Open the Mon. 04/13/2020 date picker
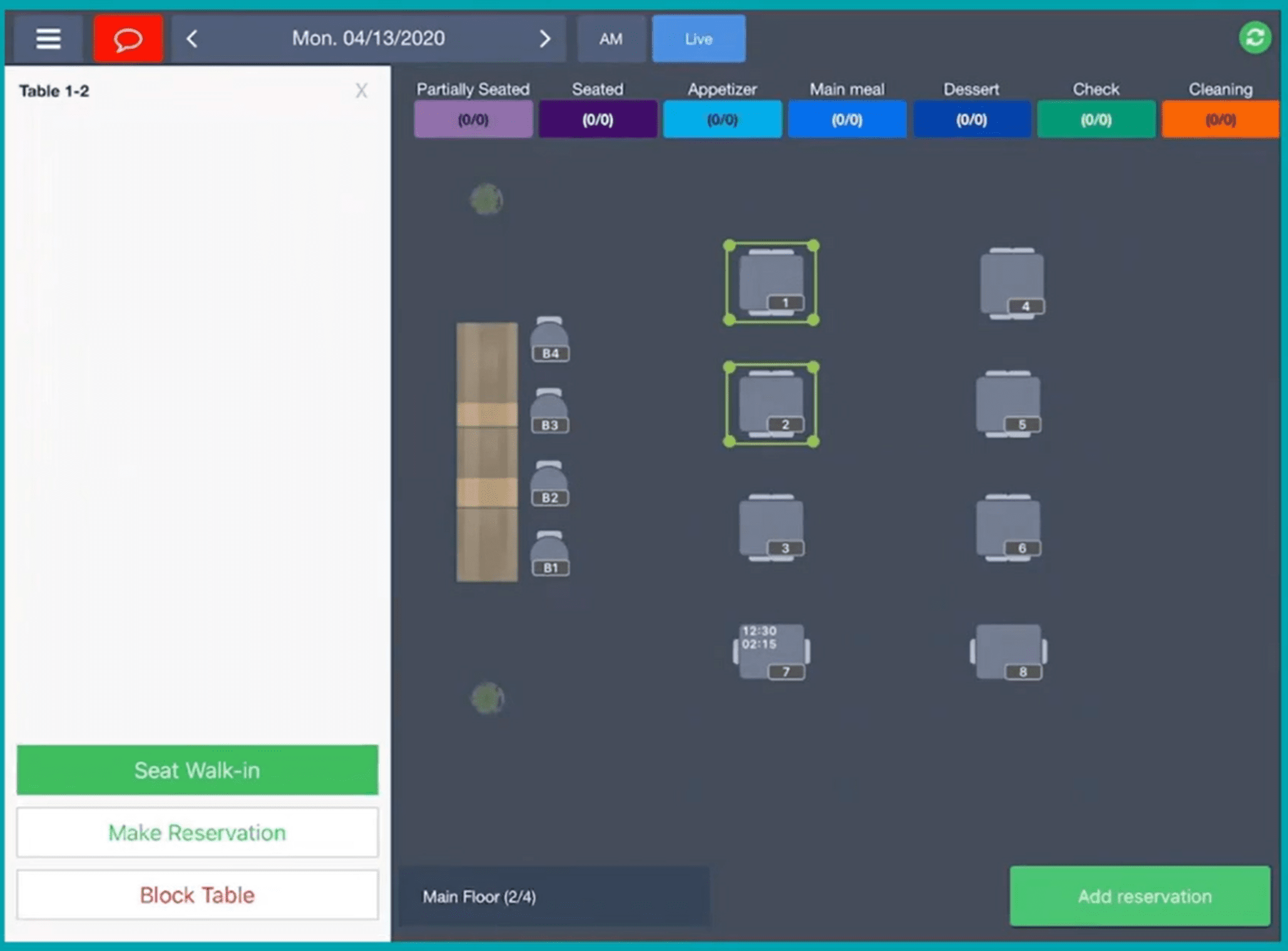1288x951 pixels. click(368, 39)
